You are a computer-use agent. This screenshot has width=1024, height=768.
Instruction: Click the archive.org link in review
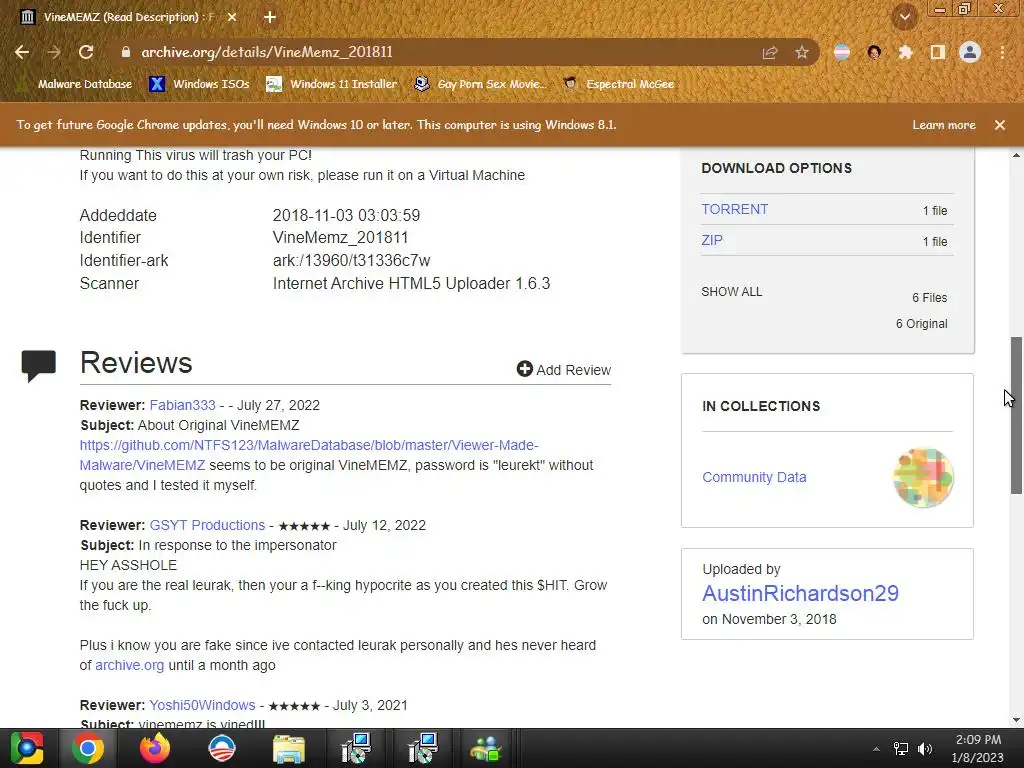pyautogui.click(x=129, y=665)
